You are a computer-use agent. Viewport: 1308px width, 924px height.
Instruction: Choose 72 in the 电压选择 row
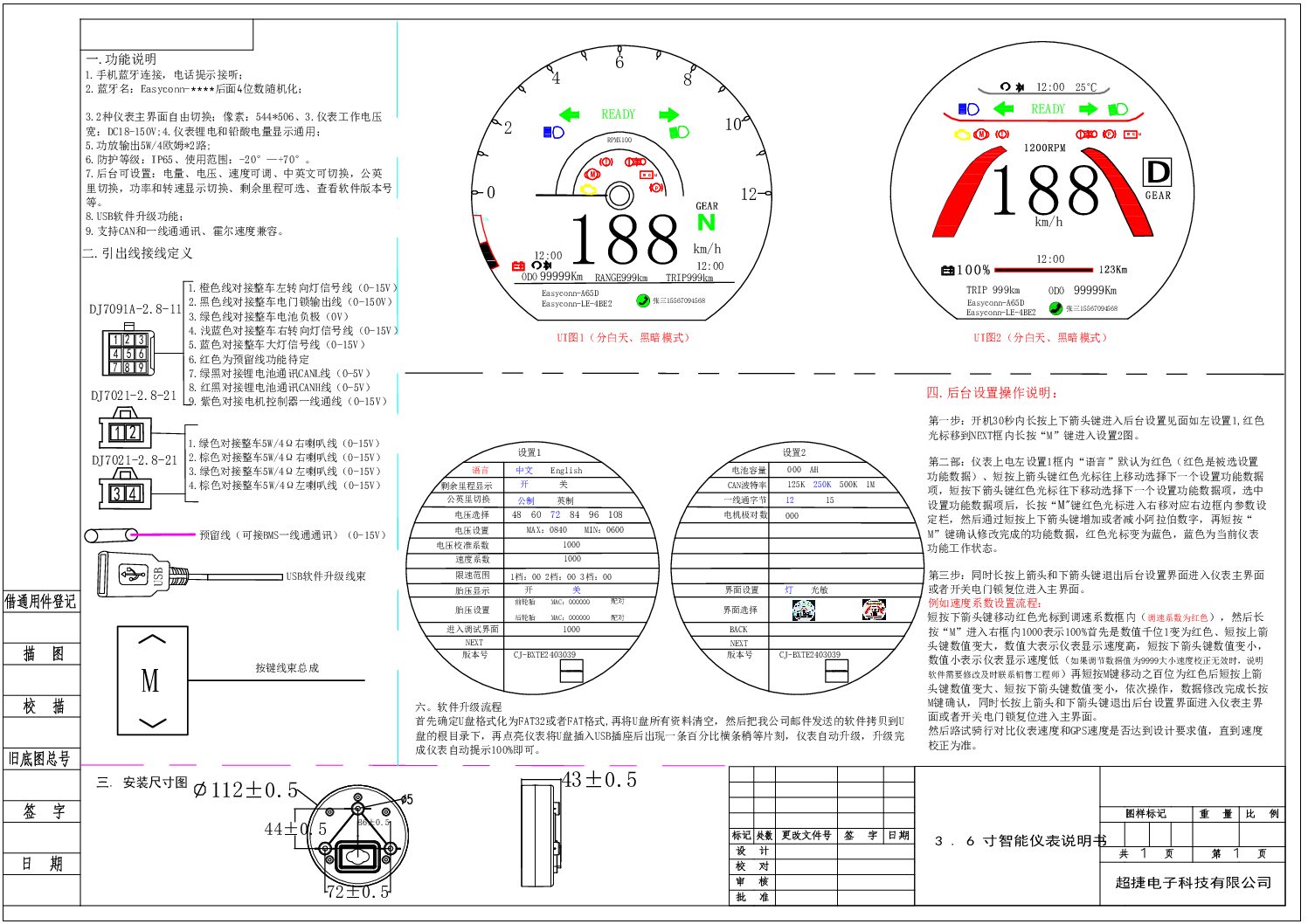(555, 515)
